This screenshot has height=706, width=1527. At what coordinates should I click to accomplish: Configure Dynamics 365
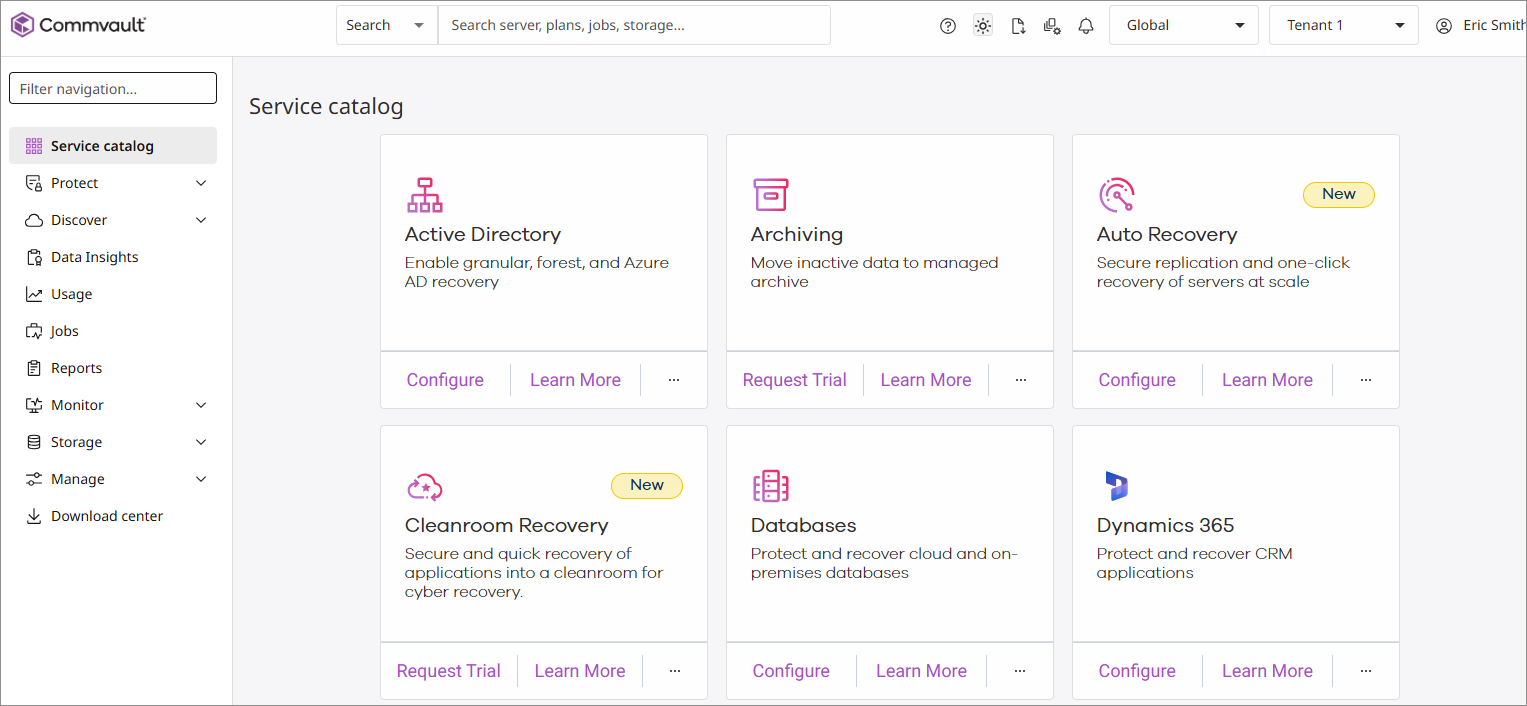1137,671
